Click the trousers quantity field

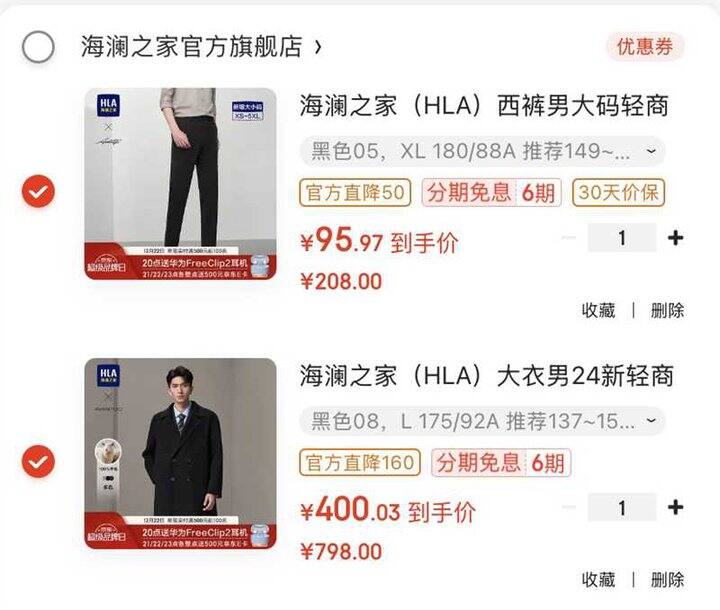(622, 238)
